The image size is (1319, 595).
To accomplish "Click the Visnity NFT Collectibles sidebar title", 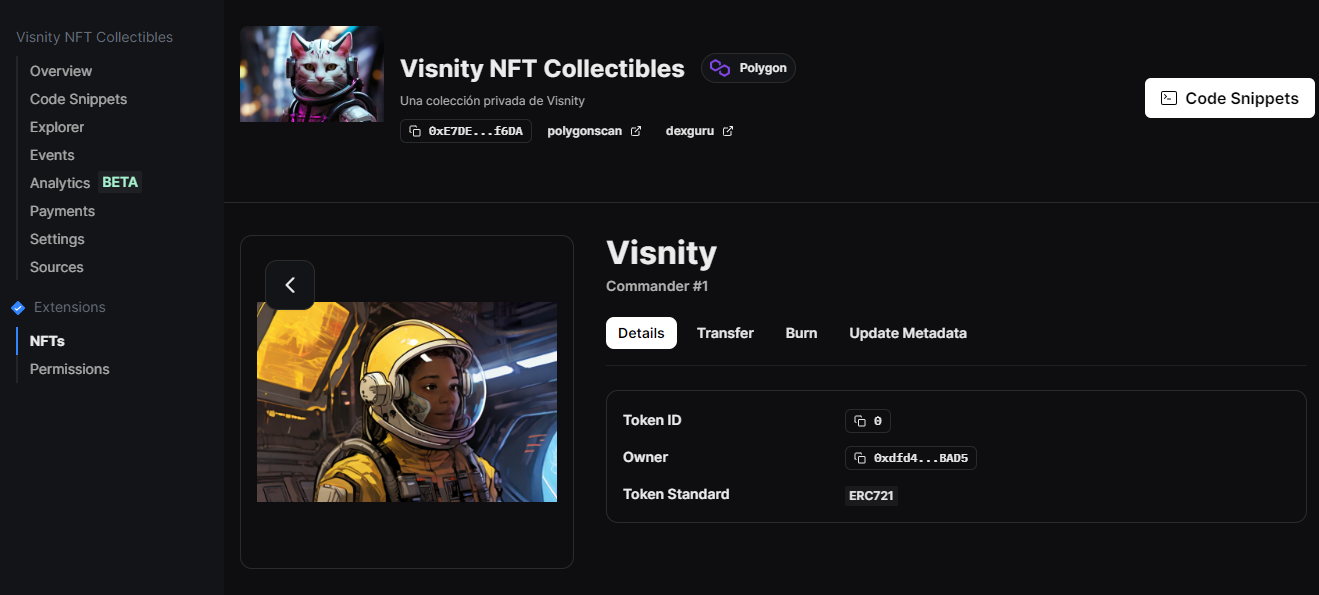I will tap(94, 37).
